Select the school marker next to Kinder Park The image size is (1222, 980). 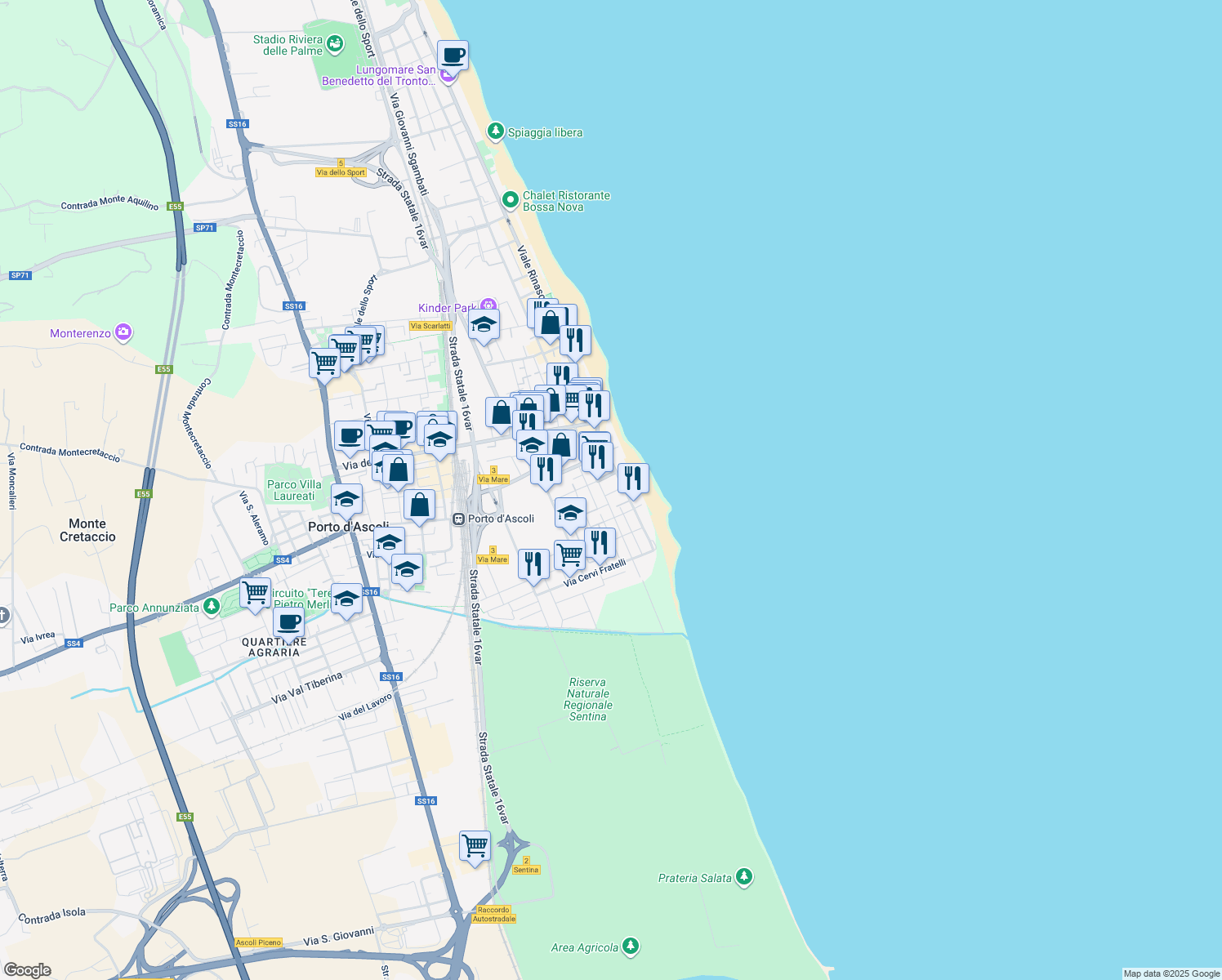pyautogui.click(x=484, y=325)
